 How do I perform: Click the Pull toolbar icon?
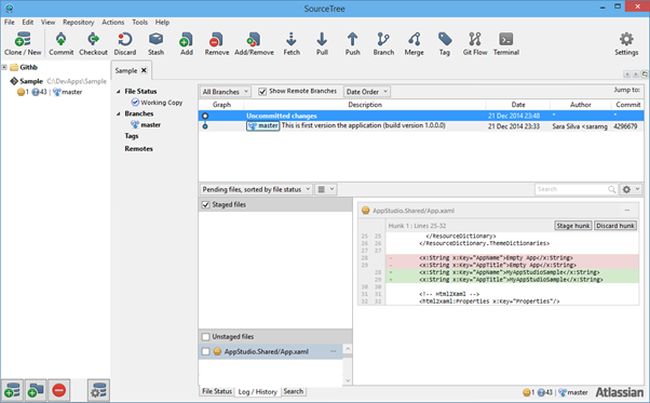tap(322, 41)
